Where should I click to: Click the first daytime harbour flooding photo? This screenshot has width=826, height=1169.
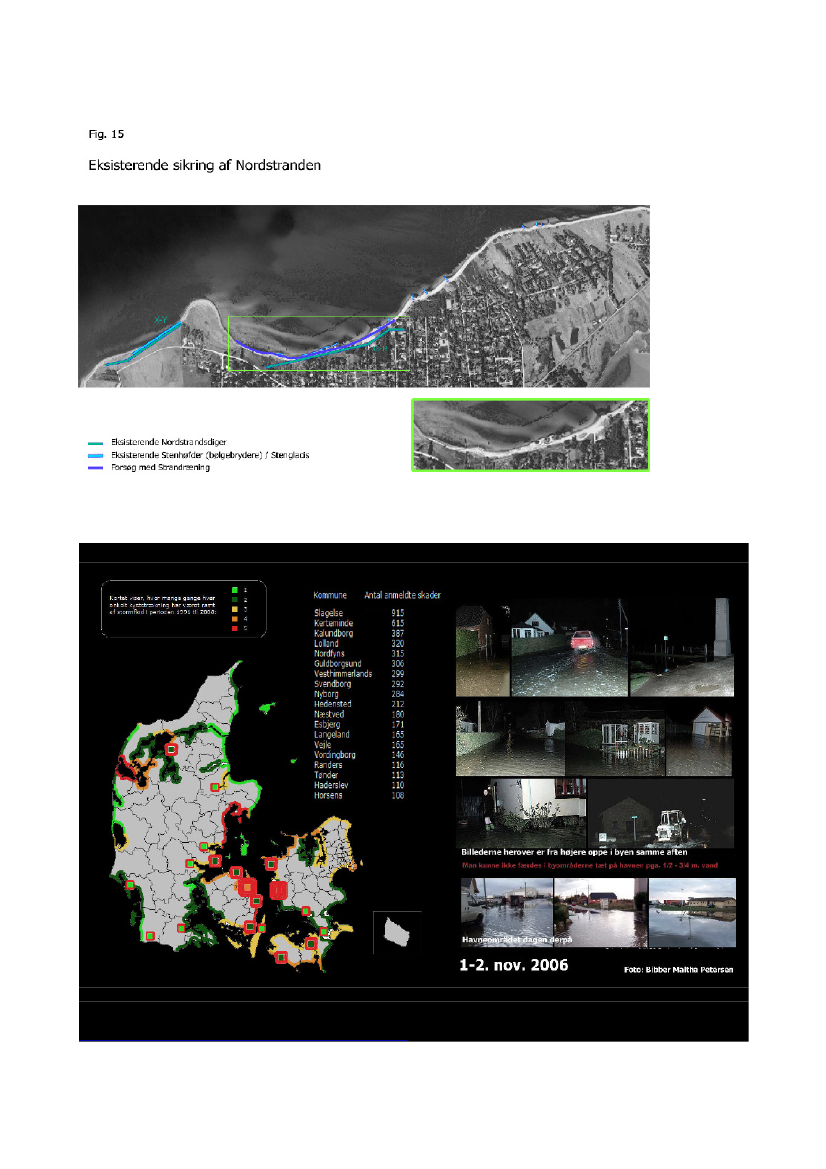[505, 912]
